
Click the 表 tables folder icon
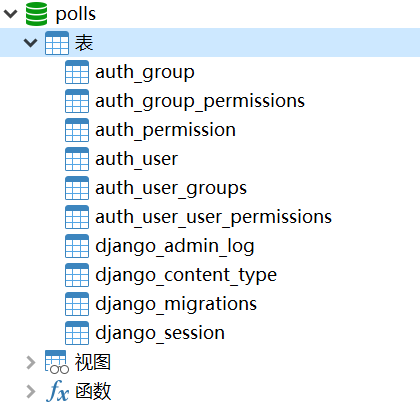click(57, 43)
